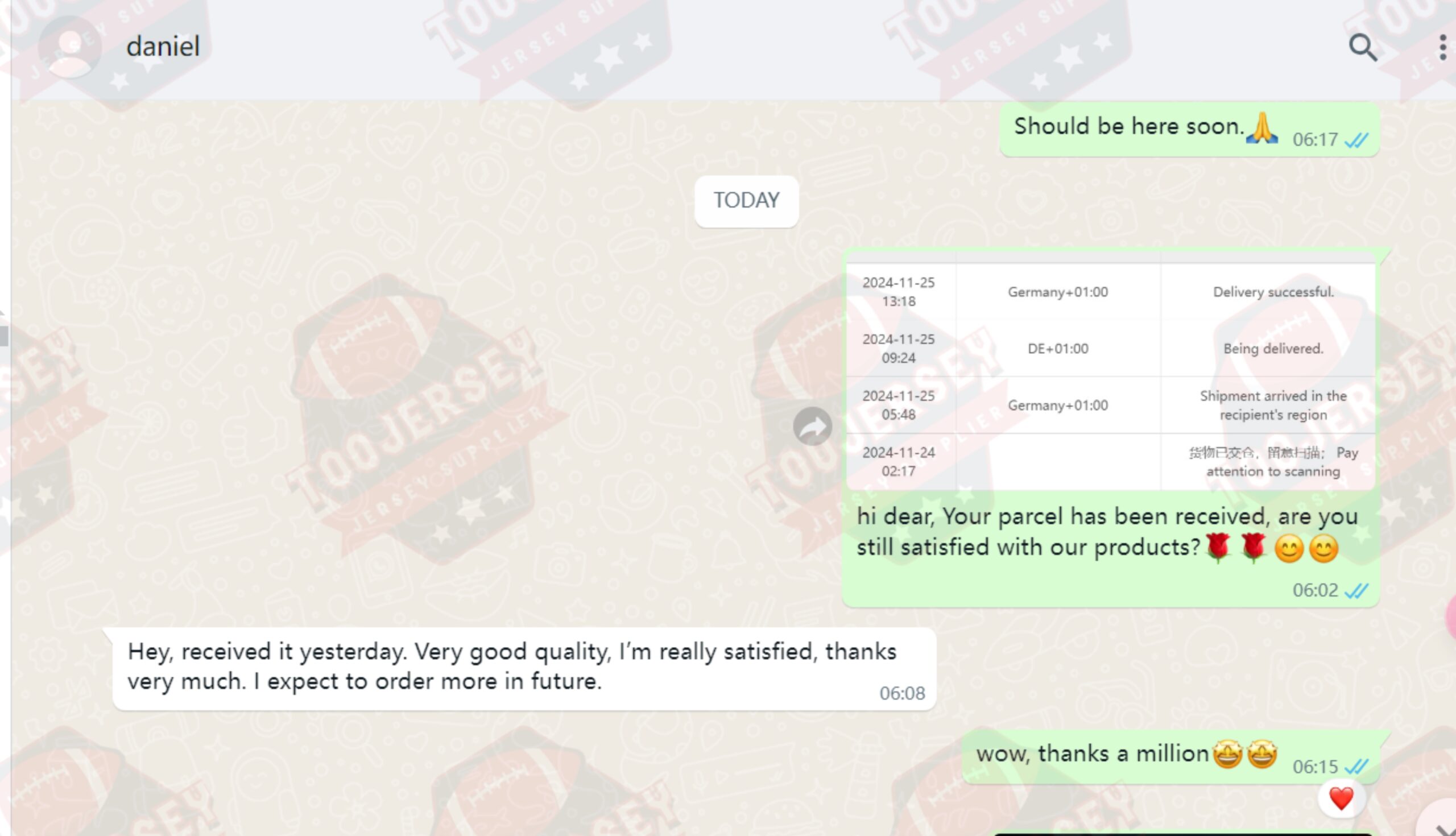Click the forward arrow beside tracking image
The image size is (1456, 836).
tap(812, 426)
